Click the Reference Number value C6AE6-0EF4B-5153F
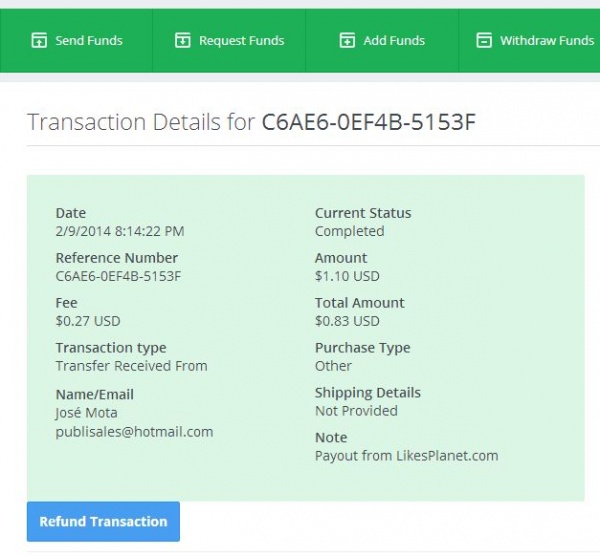 (x=118, y=276)
